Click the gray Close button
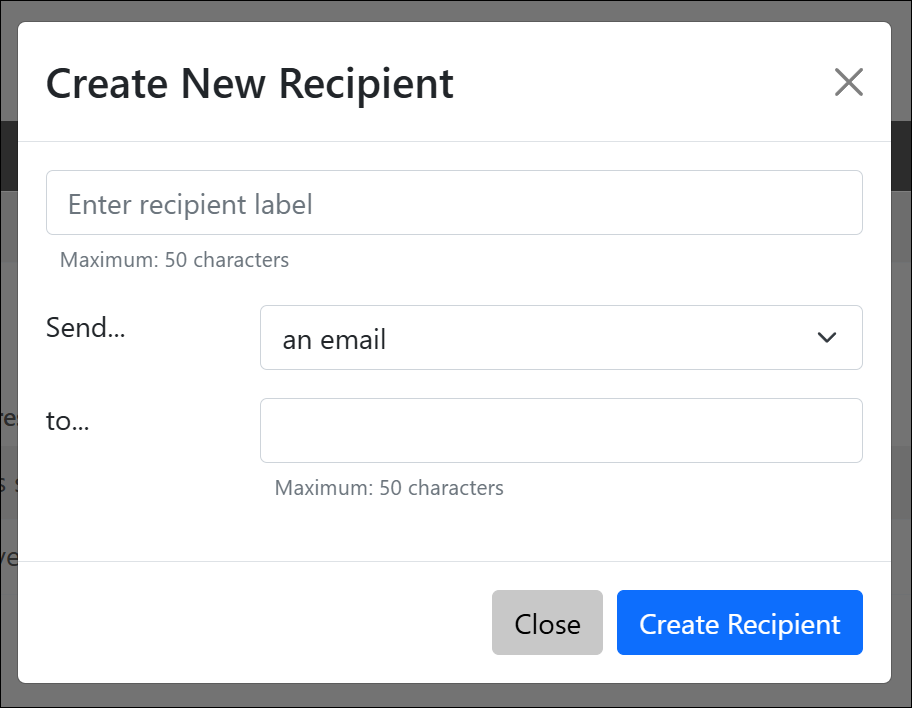This screenshot has width=912, height=708. pos(547,623)
